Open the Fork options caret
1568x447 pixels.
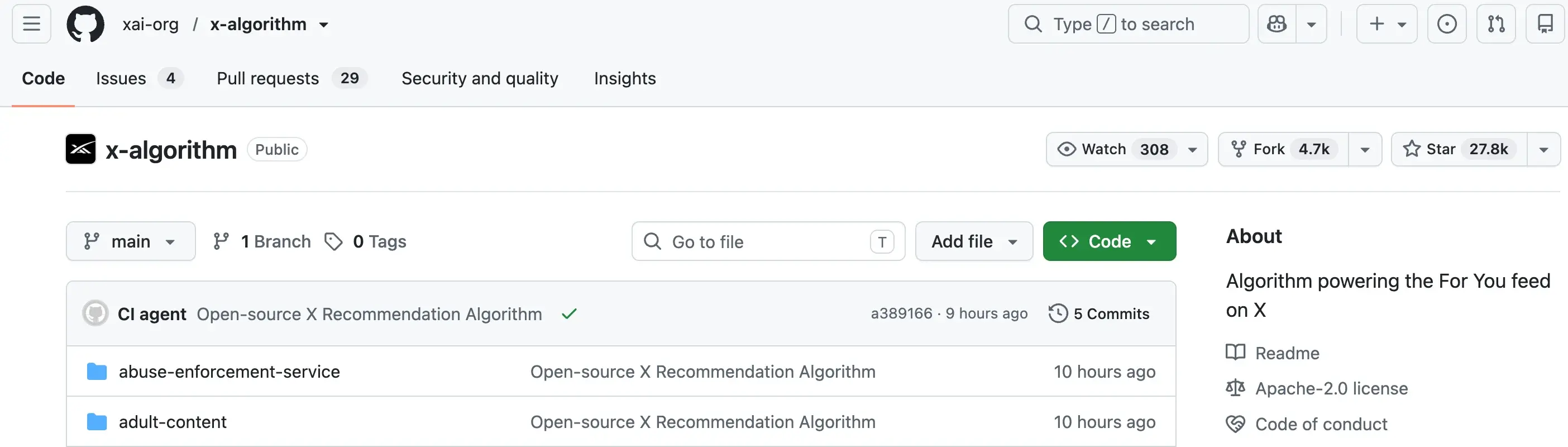point(1365,150)
